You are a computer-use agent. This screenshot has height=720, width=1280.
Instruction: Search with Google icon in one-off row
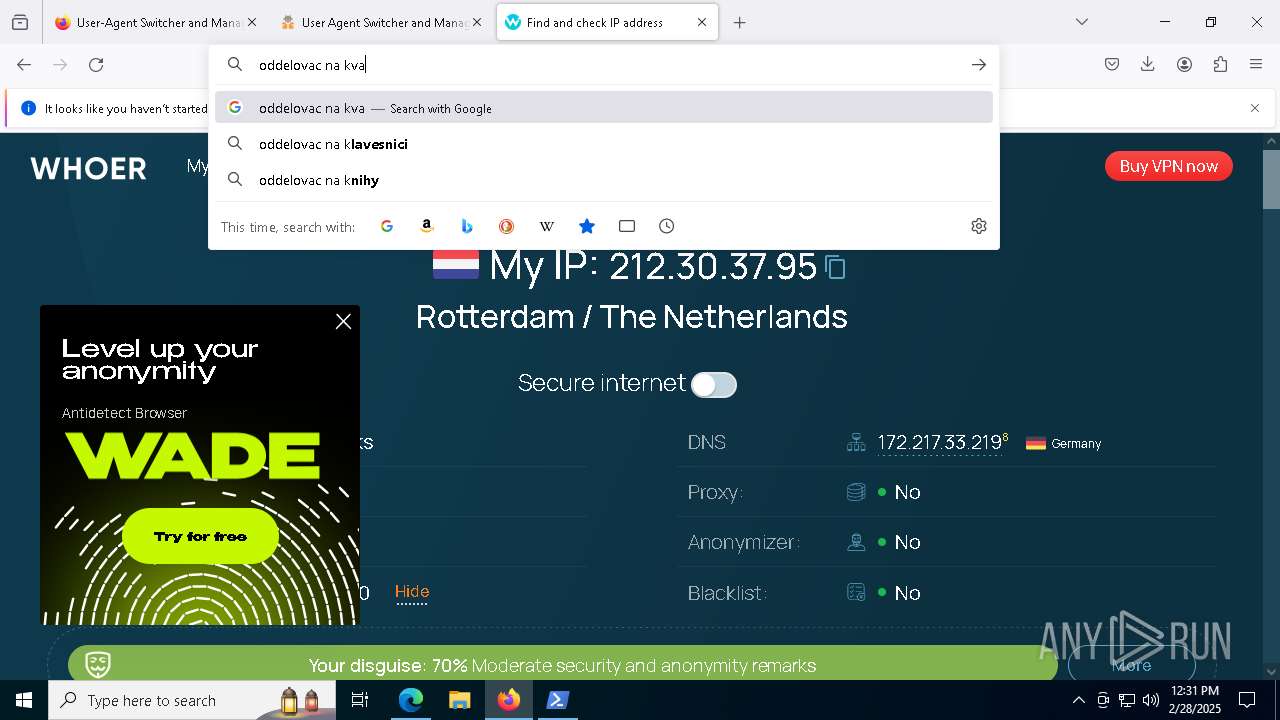click(387, 226)
